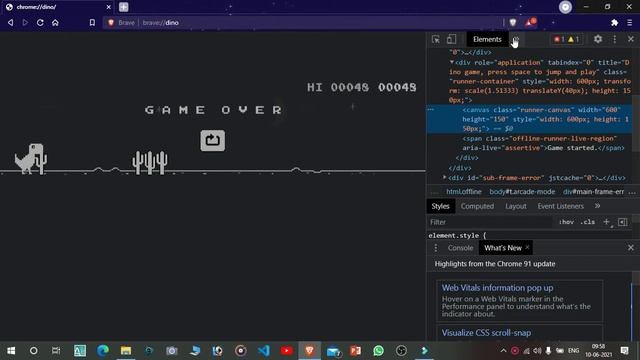Switch to the Layout tab
640x360 pixels.
point(516,206)
